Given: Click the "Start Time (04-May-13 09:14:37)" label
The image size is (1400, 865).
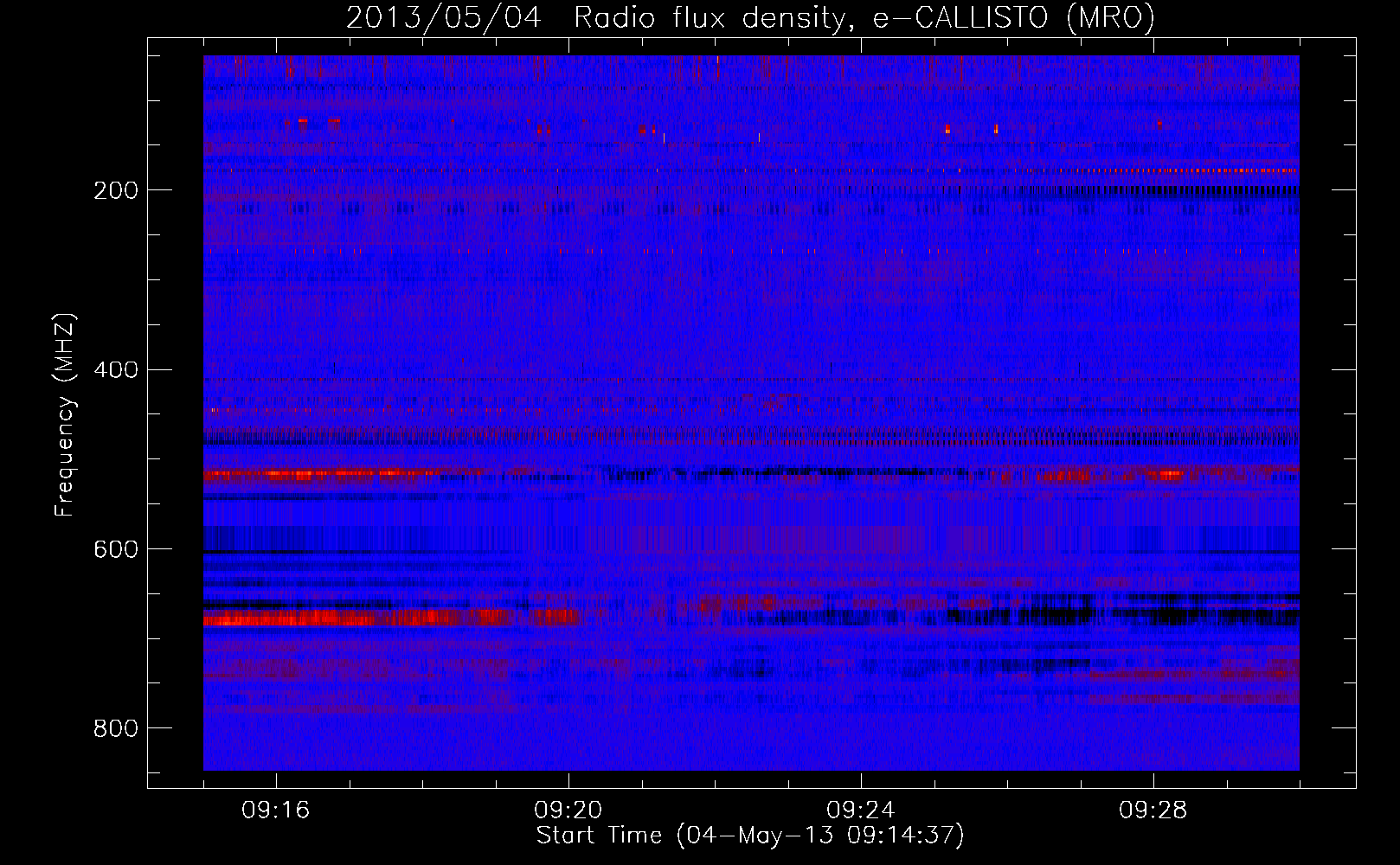Looking at the screenshot, I should pos(750,836).
